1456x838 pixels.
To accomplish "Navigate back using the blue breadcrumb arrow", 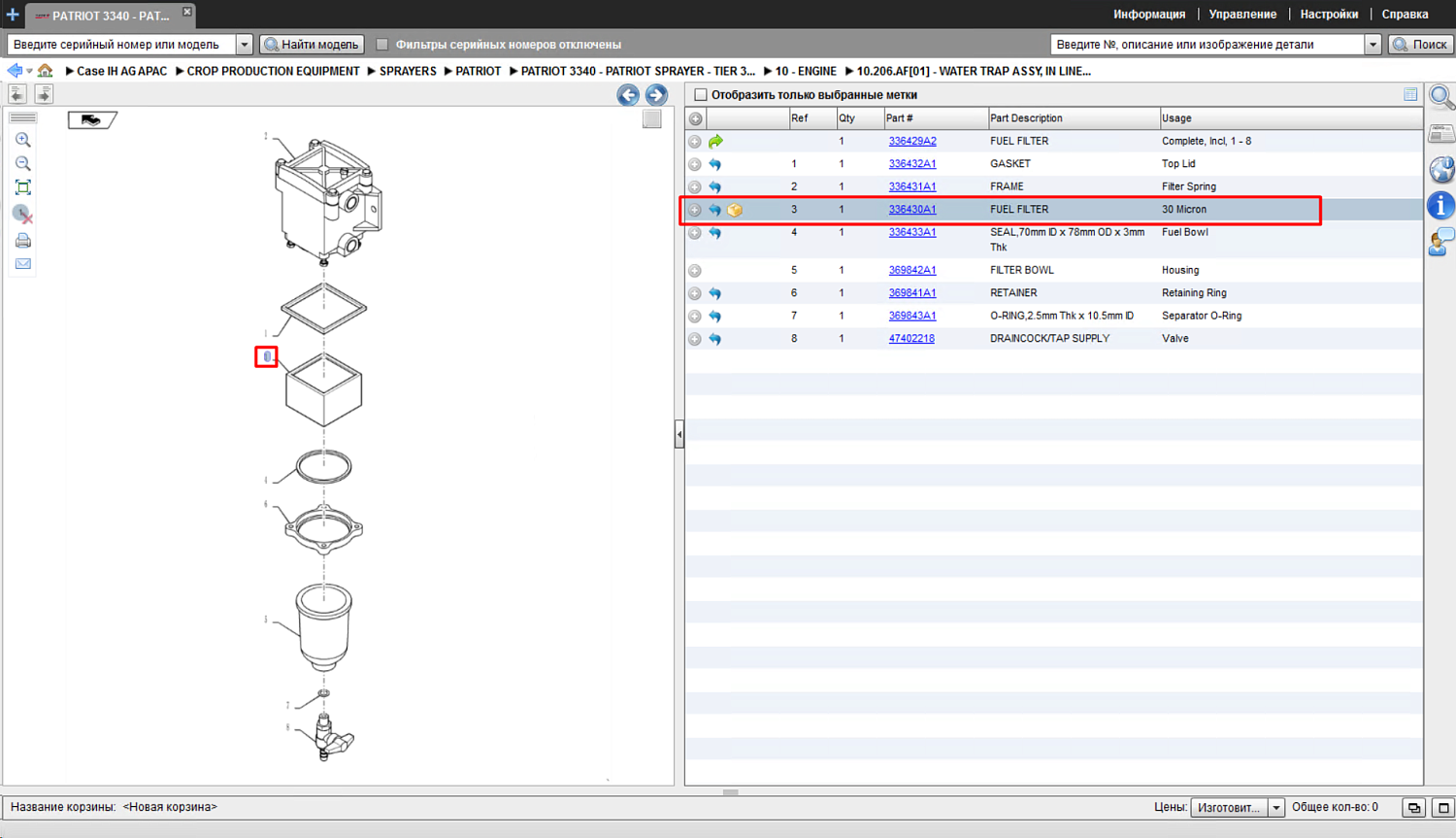I will [15, 71].
